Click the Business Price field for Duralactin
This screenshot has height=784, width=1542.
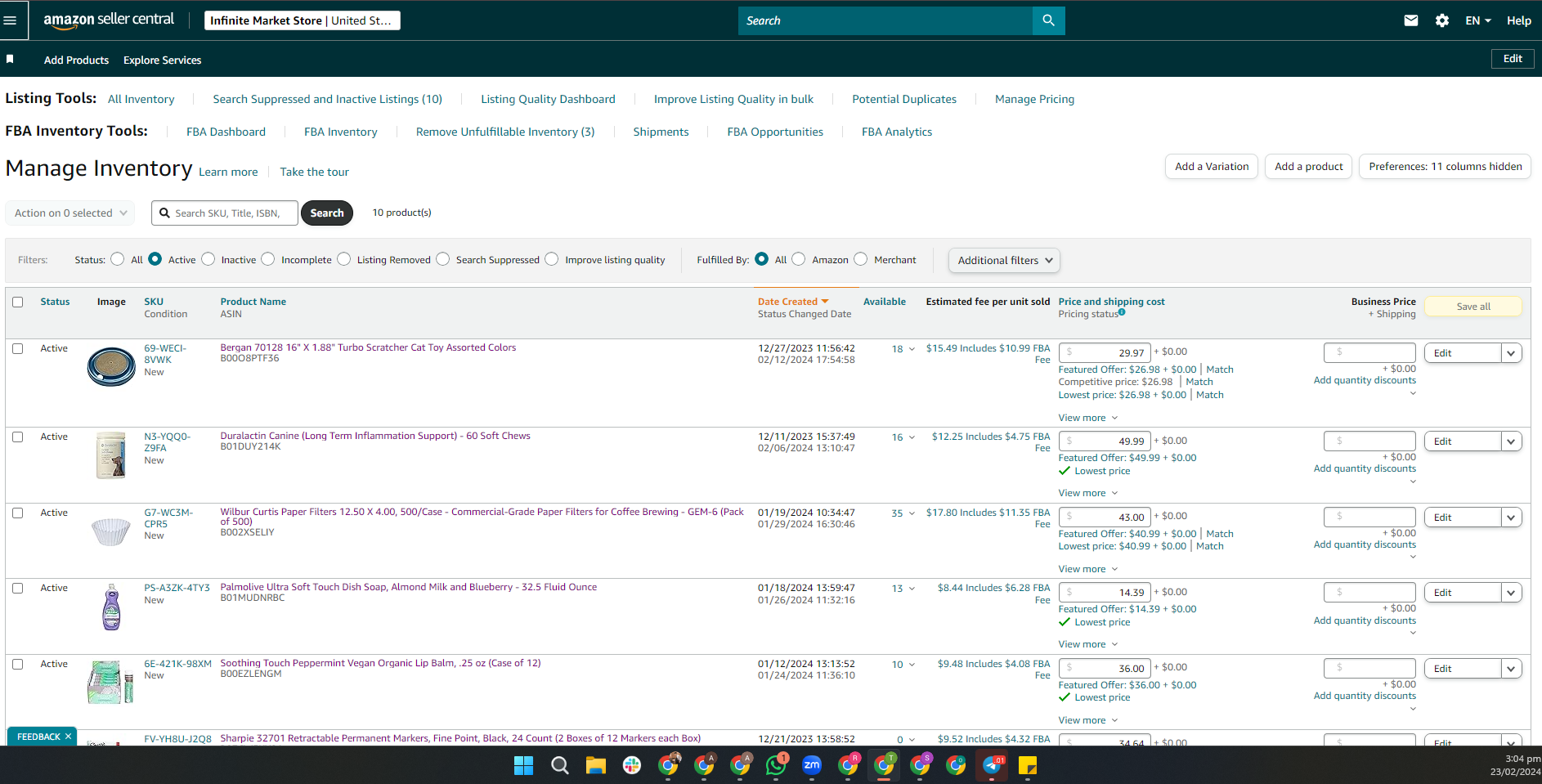click(1369, 441)
